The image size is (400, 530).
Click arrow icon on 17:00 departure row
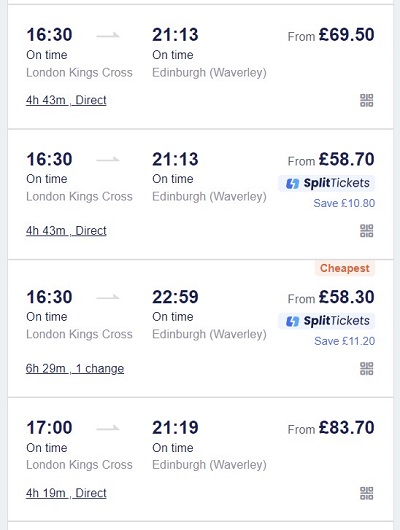click(x=108, y=428)
